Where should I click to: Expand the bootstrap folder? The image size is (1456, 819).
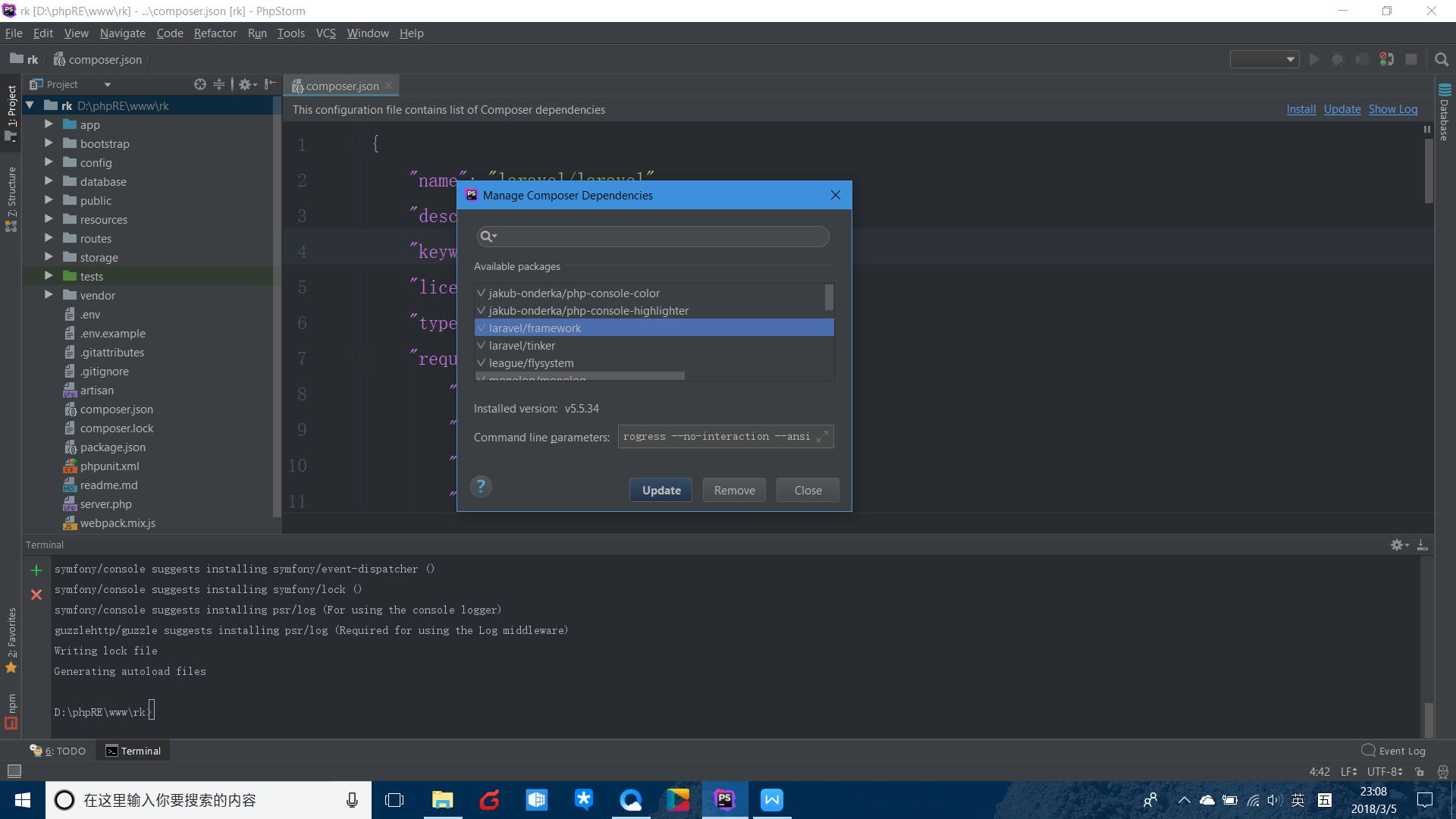(49, 143)
